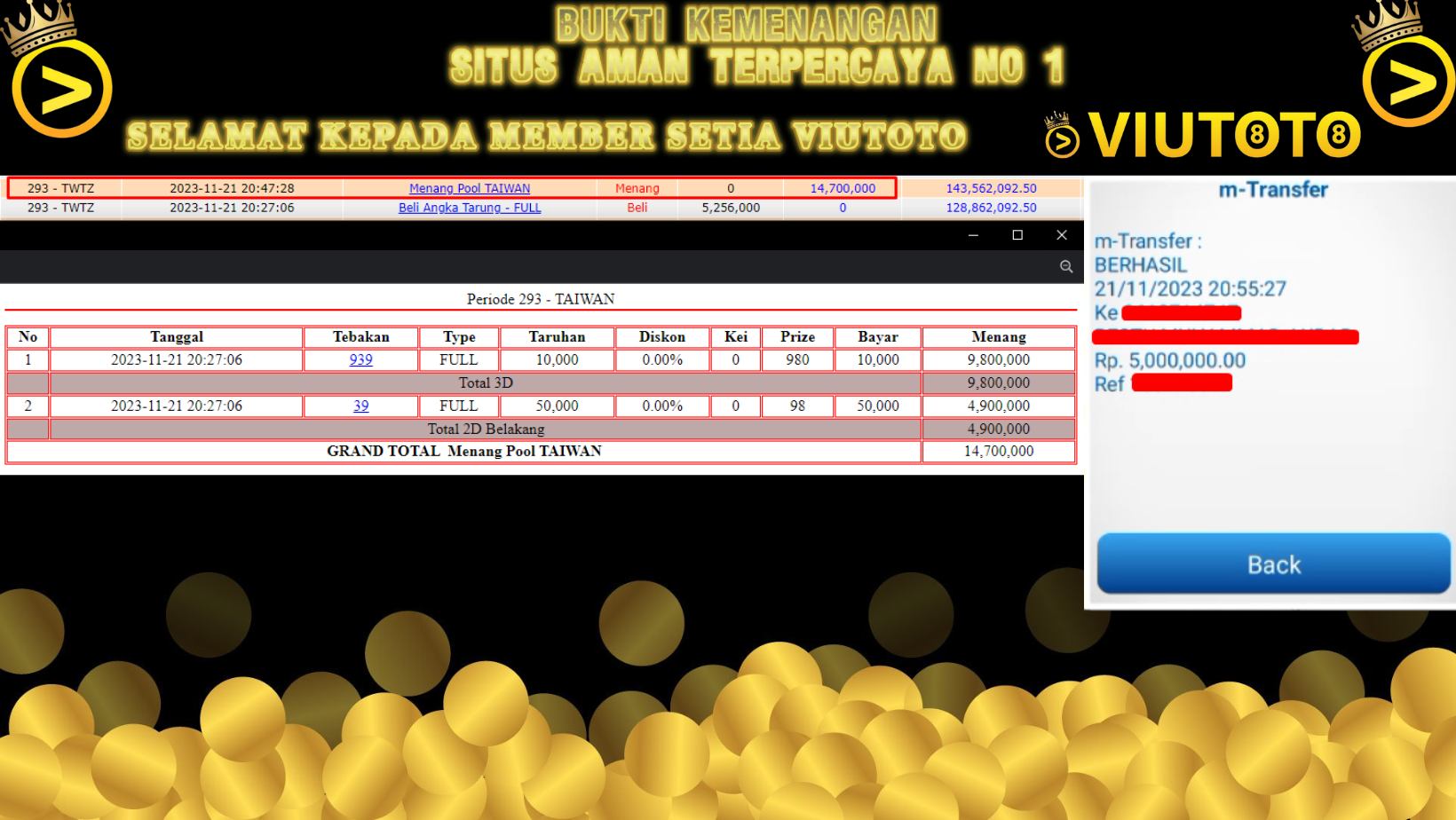Click the crowned arrow logo at top left
Image resolution: width=1456 pixels, height=820 pixels.
(59, 71)
